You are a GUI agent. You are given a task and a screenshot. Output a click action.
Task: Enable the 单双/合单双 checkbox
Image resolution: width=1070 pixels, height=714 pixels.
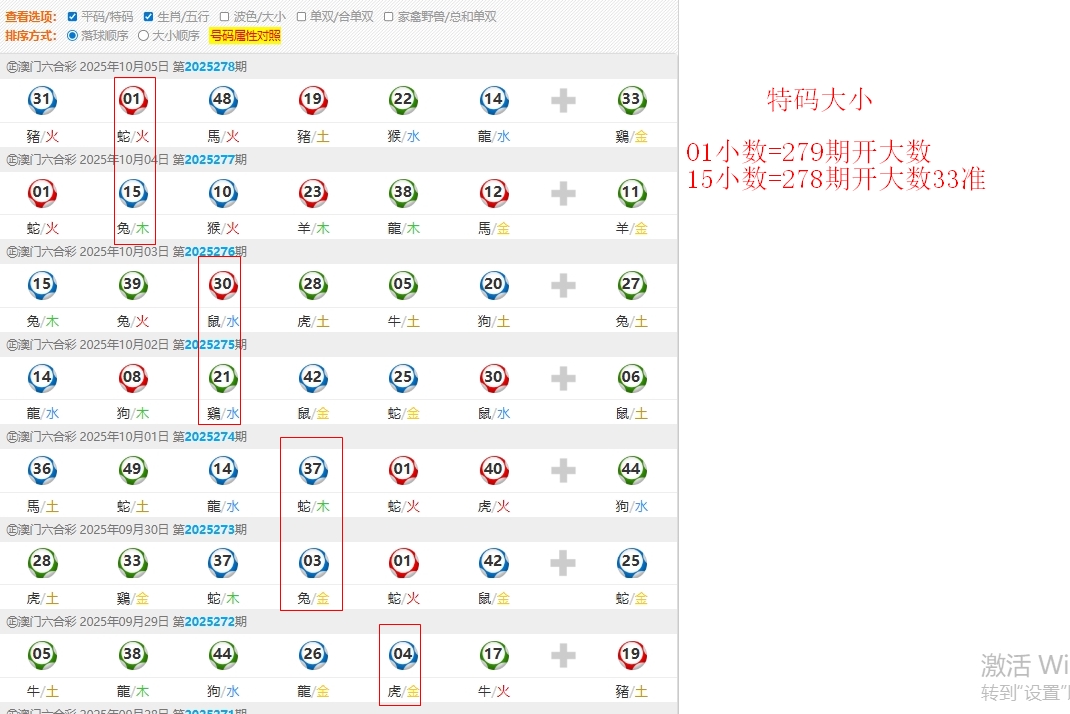(301, 17)
